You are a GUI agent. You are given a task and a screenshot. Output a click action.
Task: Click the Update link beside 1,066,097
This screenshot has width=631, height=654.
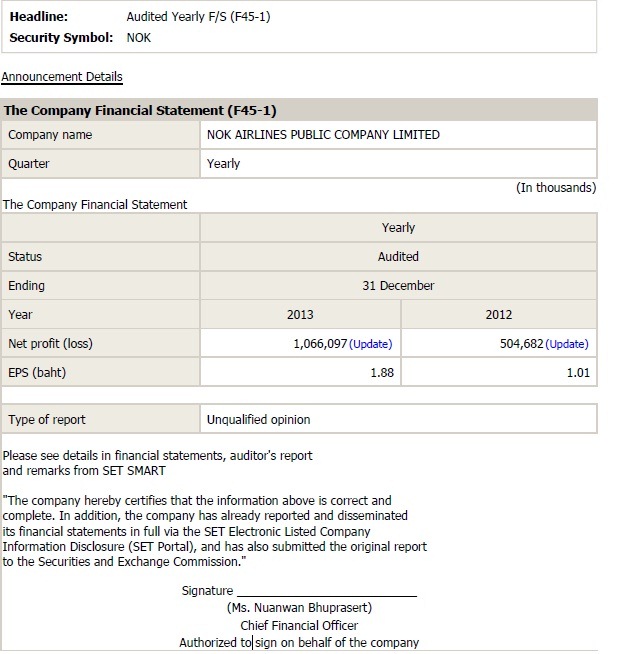[371, 344]
